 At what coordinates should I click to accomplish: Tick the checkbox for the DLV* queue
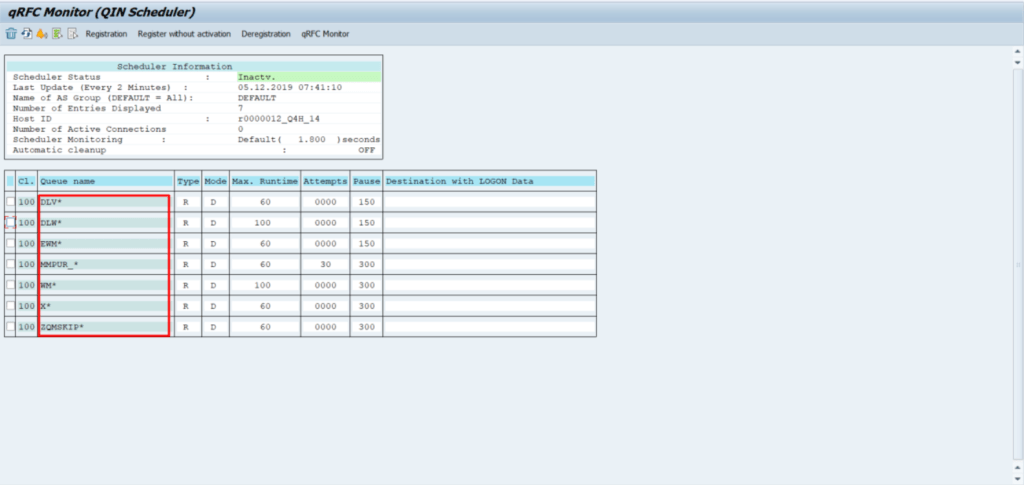point(11,202)
